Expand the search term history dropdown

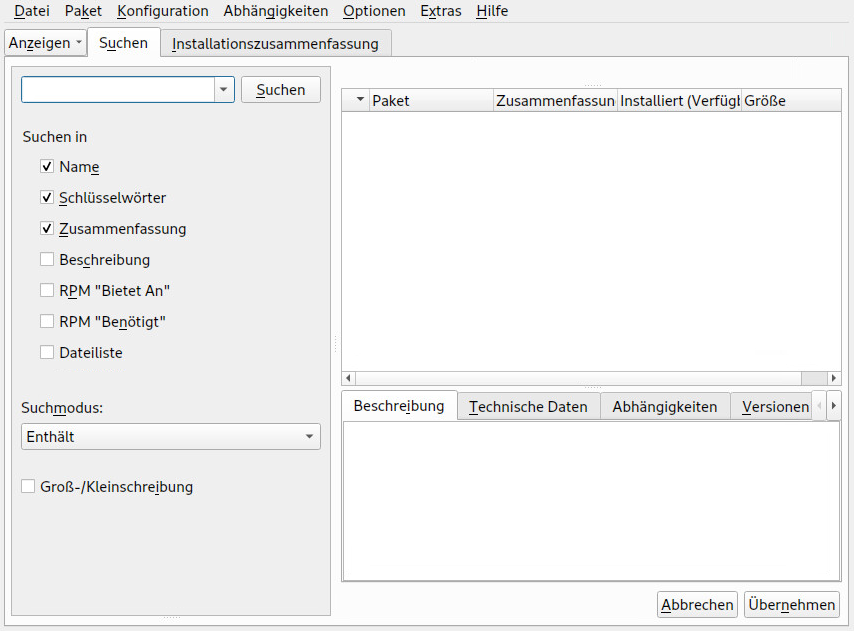pyautogui.click(x=223, y=90)
